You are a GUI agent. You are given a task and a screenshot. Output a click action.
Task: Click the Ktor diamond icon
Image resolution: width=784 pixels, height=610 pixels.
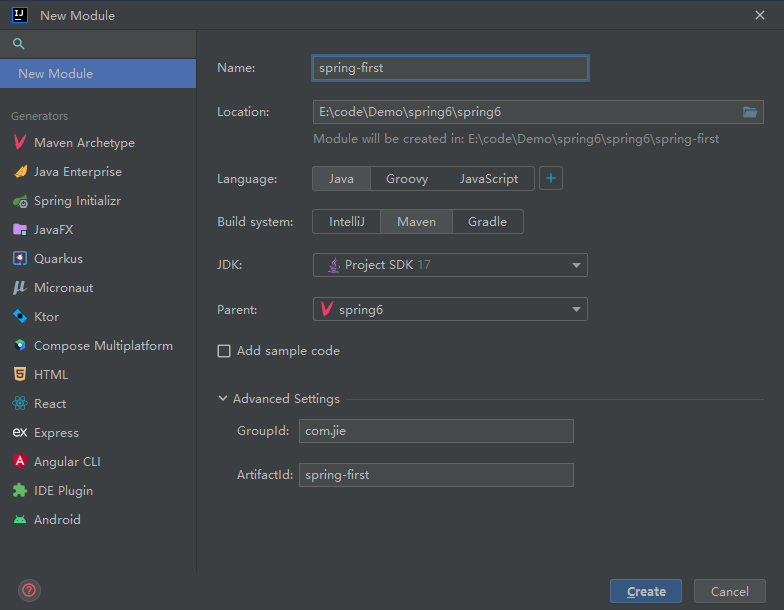[x=20, y=316]
